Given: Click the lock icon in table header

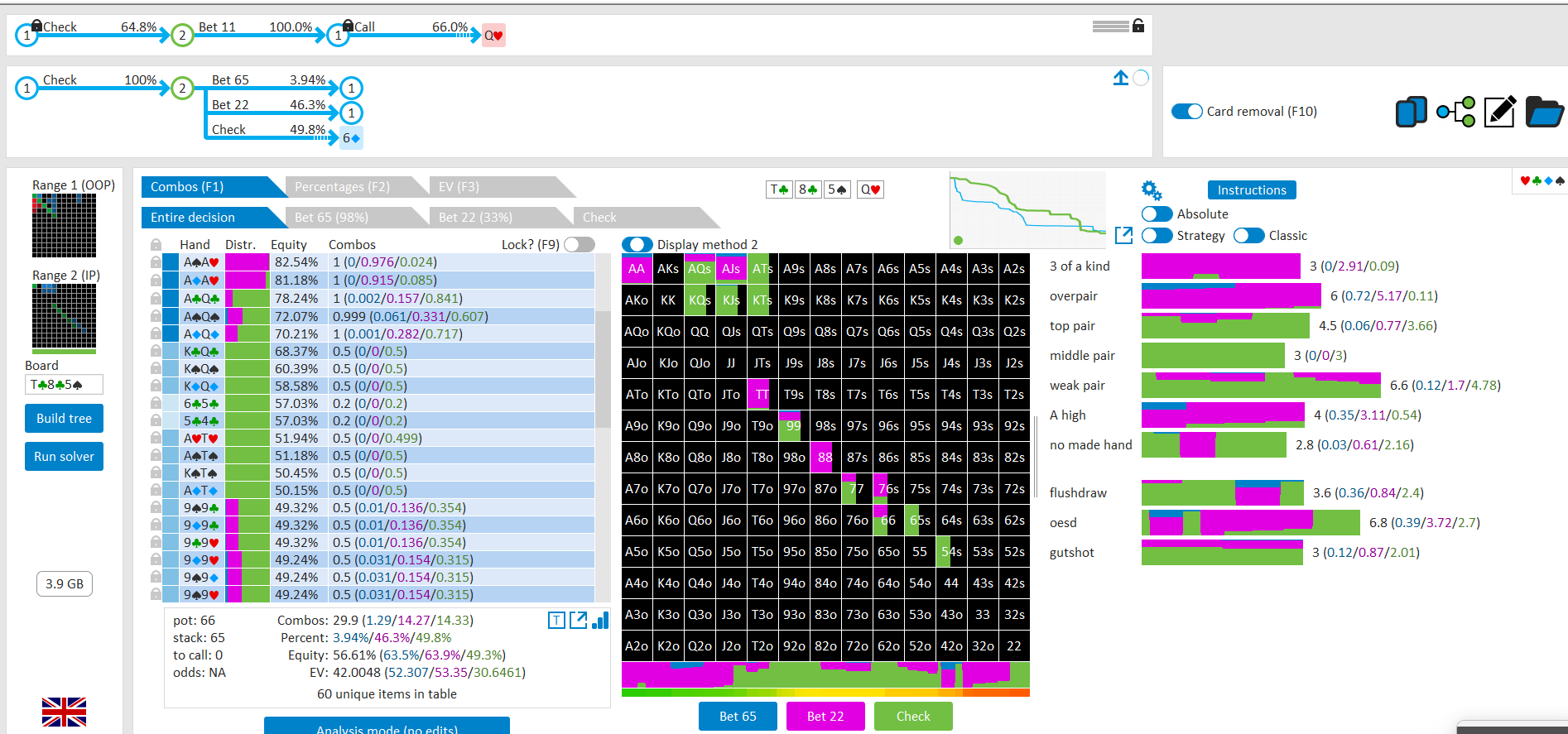Looking at the screenshot, I should [x=156, y=245].
